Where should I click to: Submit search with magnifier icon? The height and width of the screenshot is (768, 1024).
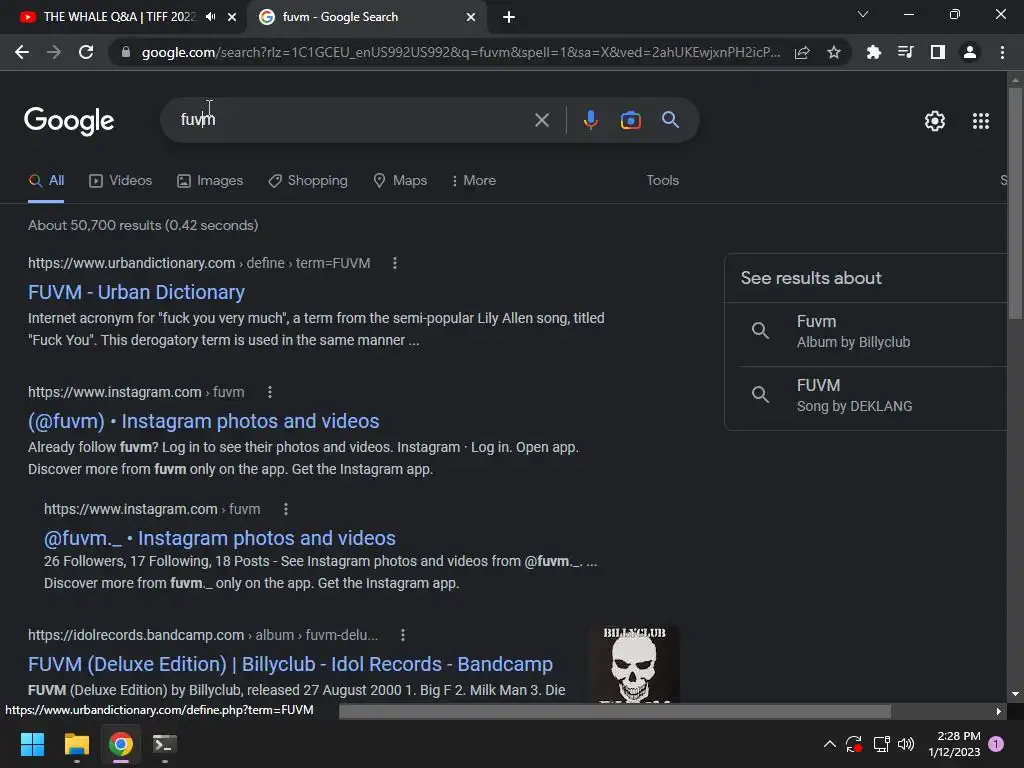click(670, 120)
